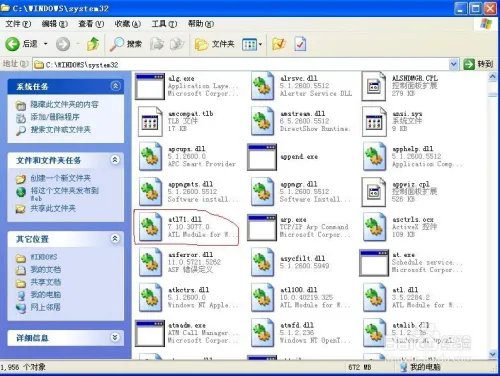
Task: Select the arp.exe file icon
Action: (262, 228)
